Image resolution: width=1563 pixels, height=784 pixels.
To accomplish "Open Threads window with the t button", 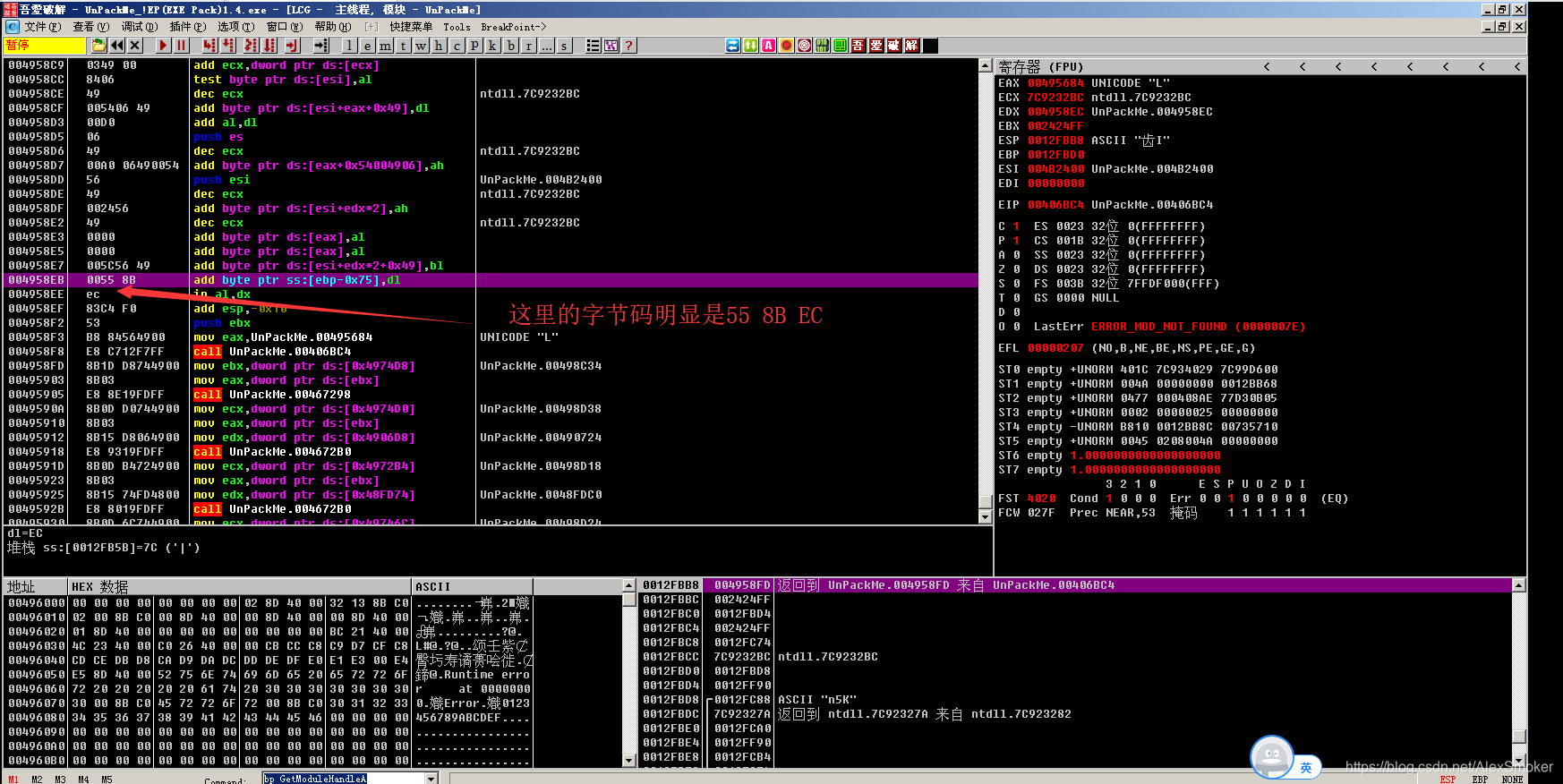I will point(403,46).
